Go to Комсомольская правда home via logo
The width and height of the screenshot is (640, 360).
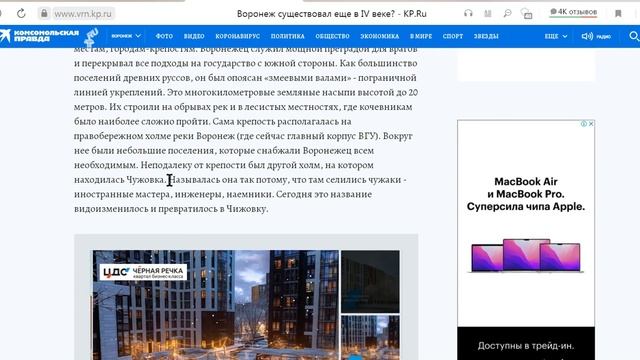pos(40,36)
